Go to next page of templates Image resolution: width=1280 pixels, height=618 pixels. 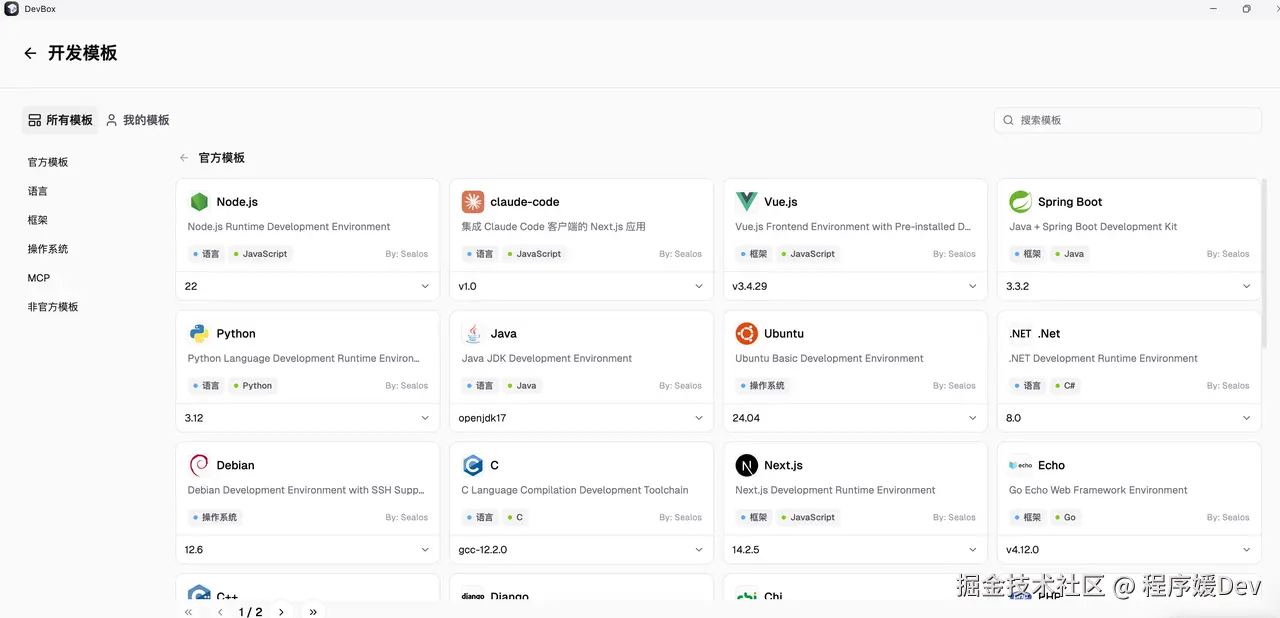tap(282, 611)
